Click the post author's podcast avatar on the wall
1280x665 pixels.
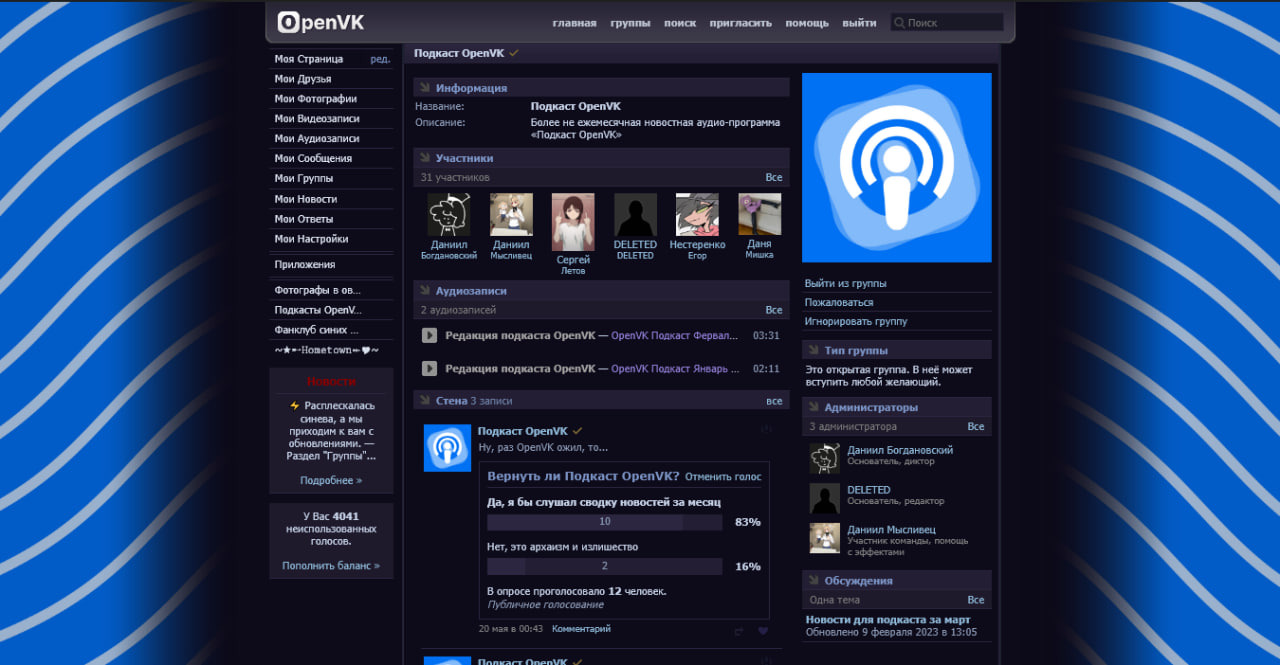pyautogui.click(x=447, y=447)
